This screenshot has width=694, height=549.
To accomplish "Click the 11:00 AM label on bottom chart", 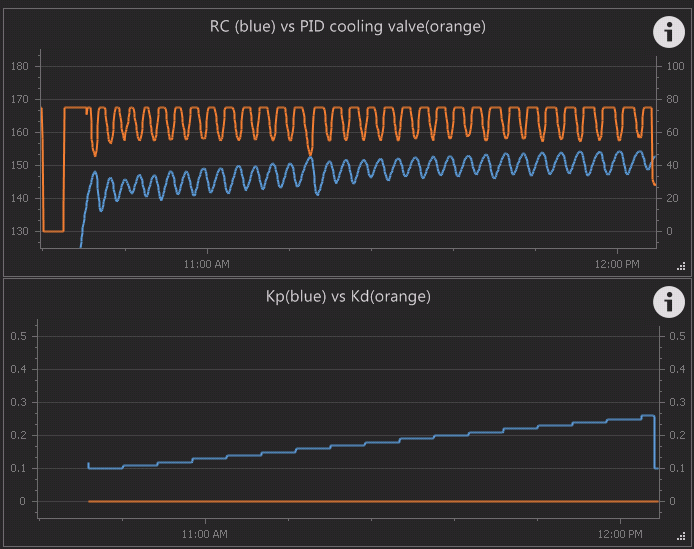I will 204,534.
